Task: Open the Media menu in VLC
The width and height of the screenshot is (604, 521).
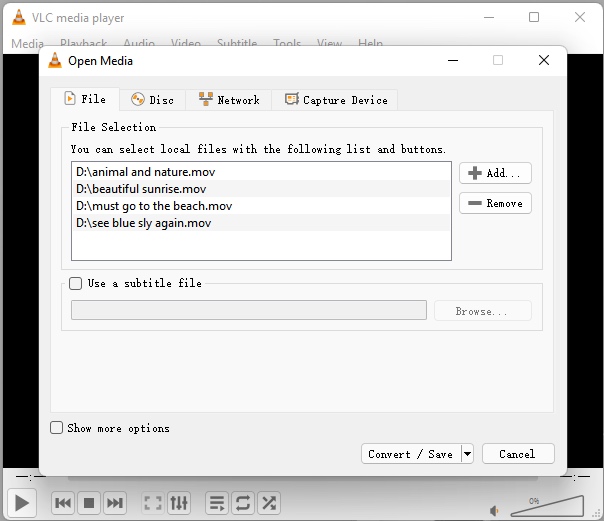Action: [27, 44]
